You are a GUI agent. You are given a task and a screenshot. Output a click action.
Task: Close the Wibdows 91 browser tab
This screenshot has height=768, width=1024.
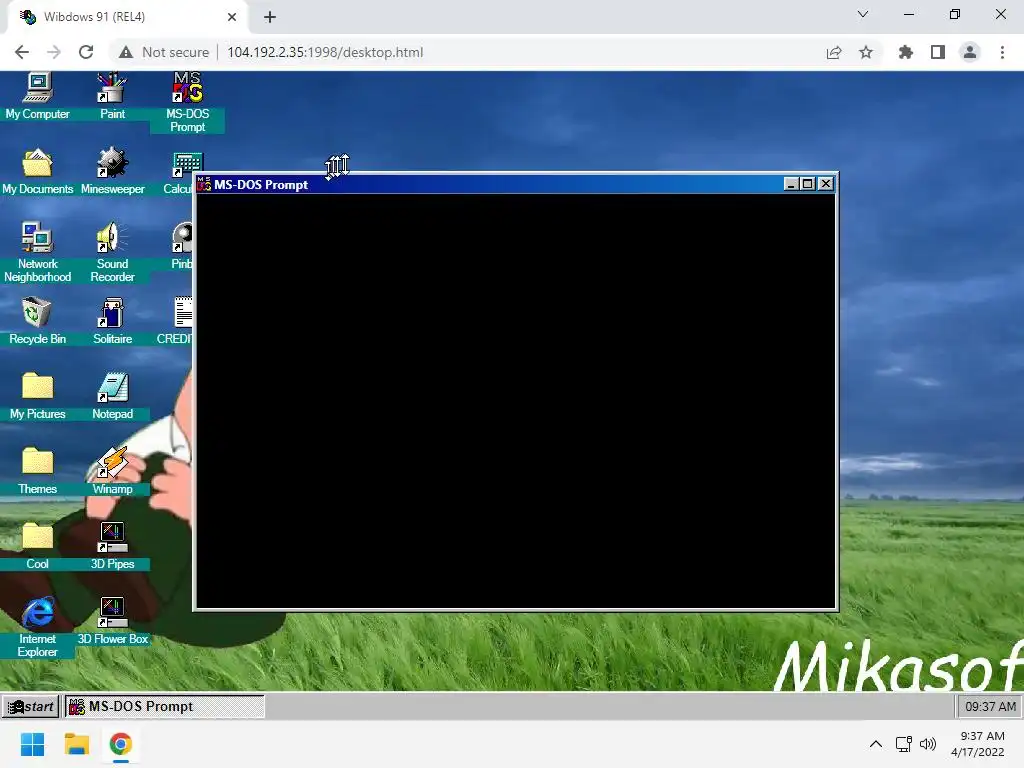pos(232,17)
